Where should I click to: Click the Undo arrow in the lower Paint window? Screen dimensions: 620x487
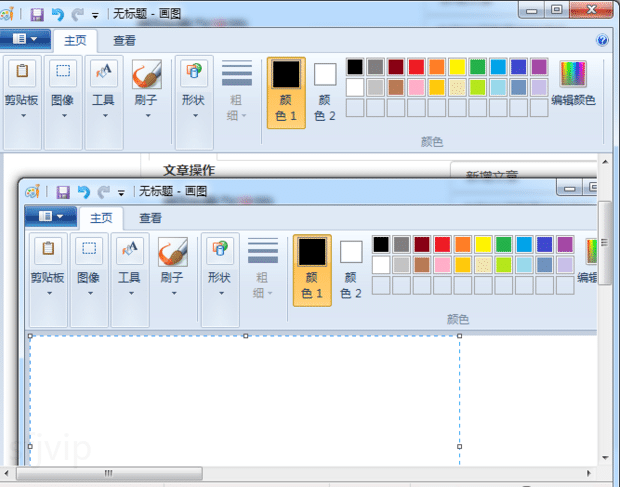pyautogui.click(x=83, y=192)
